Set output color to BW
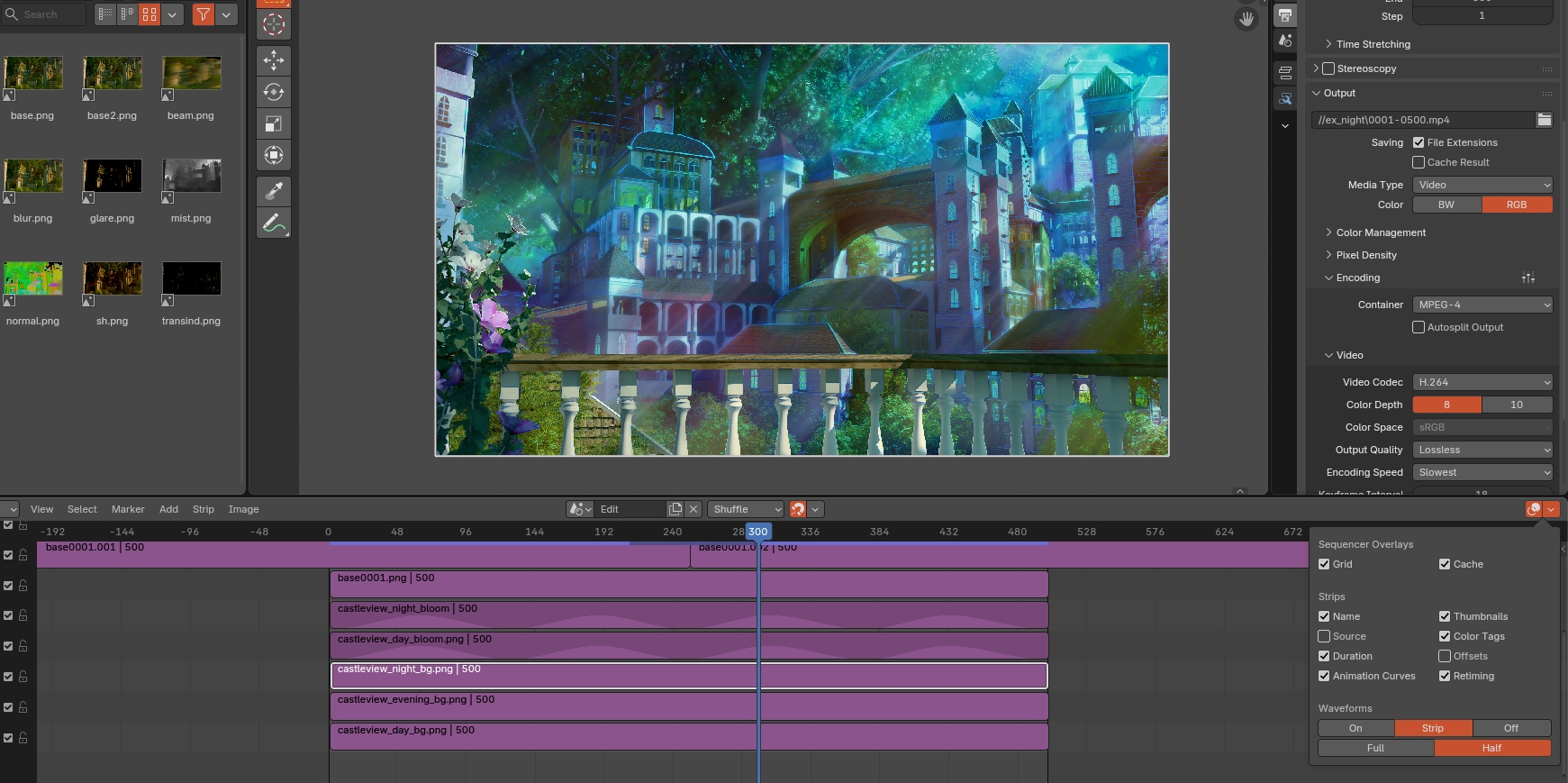Image resolution: width=1568 pixels, height=783 pixels. pos(1446,205)
